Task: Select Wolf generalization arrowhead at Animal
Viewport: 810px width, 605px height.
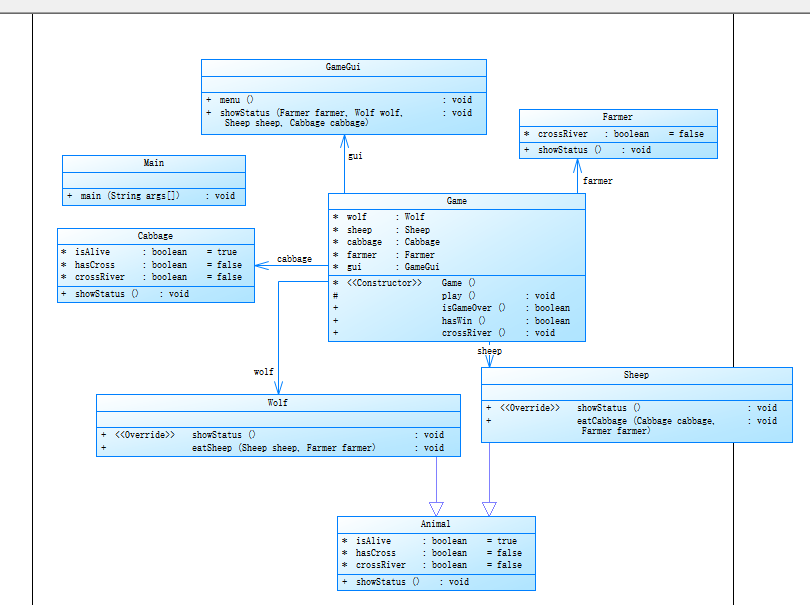Action: (437, 509)
